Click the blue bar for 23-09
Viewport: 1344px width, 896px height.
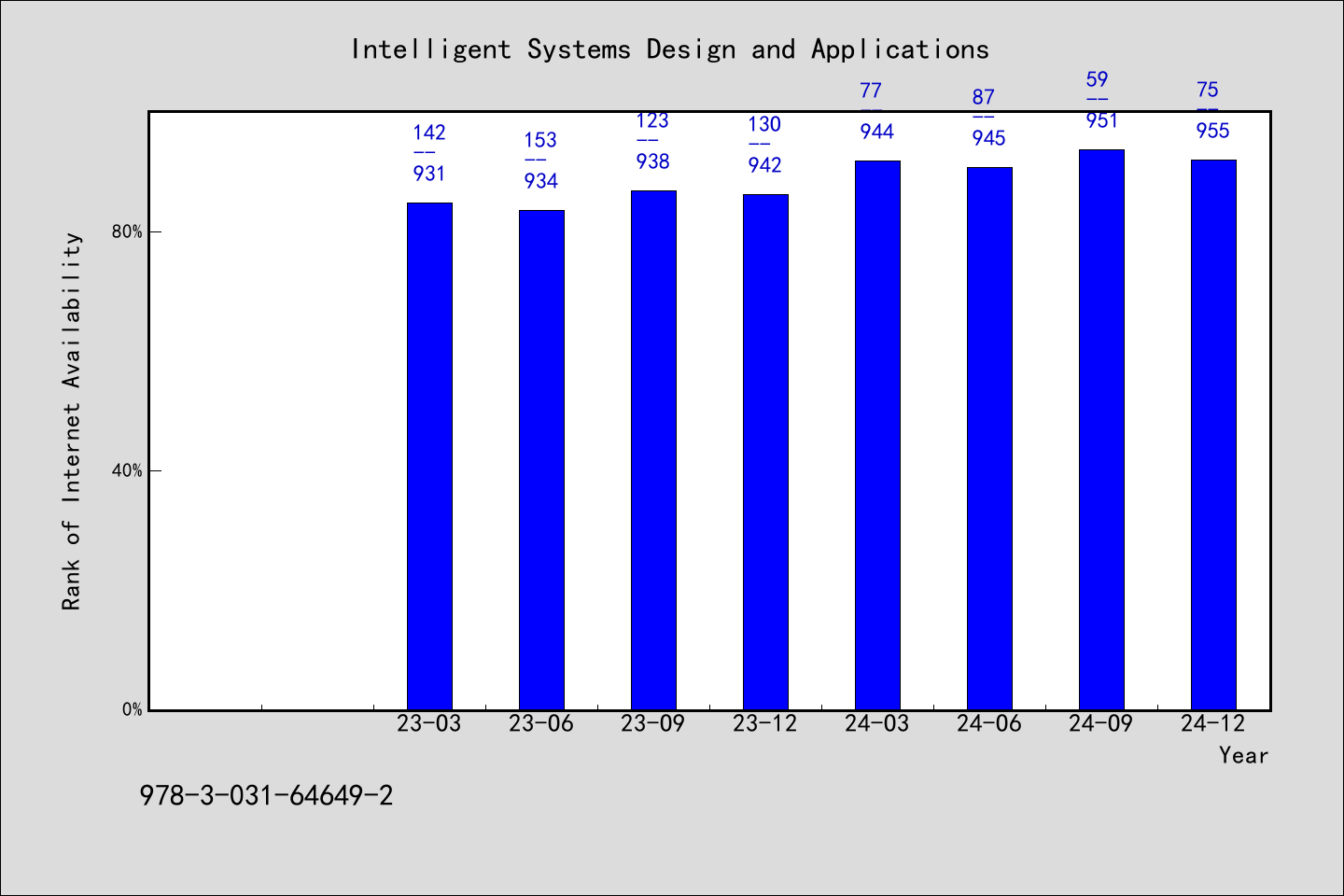click(653, 450)
